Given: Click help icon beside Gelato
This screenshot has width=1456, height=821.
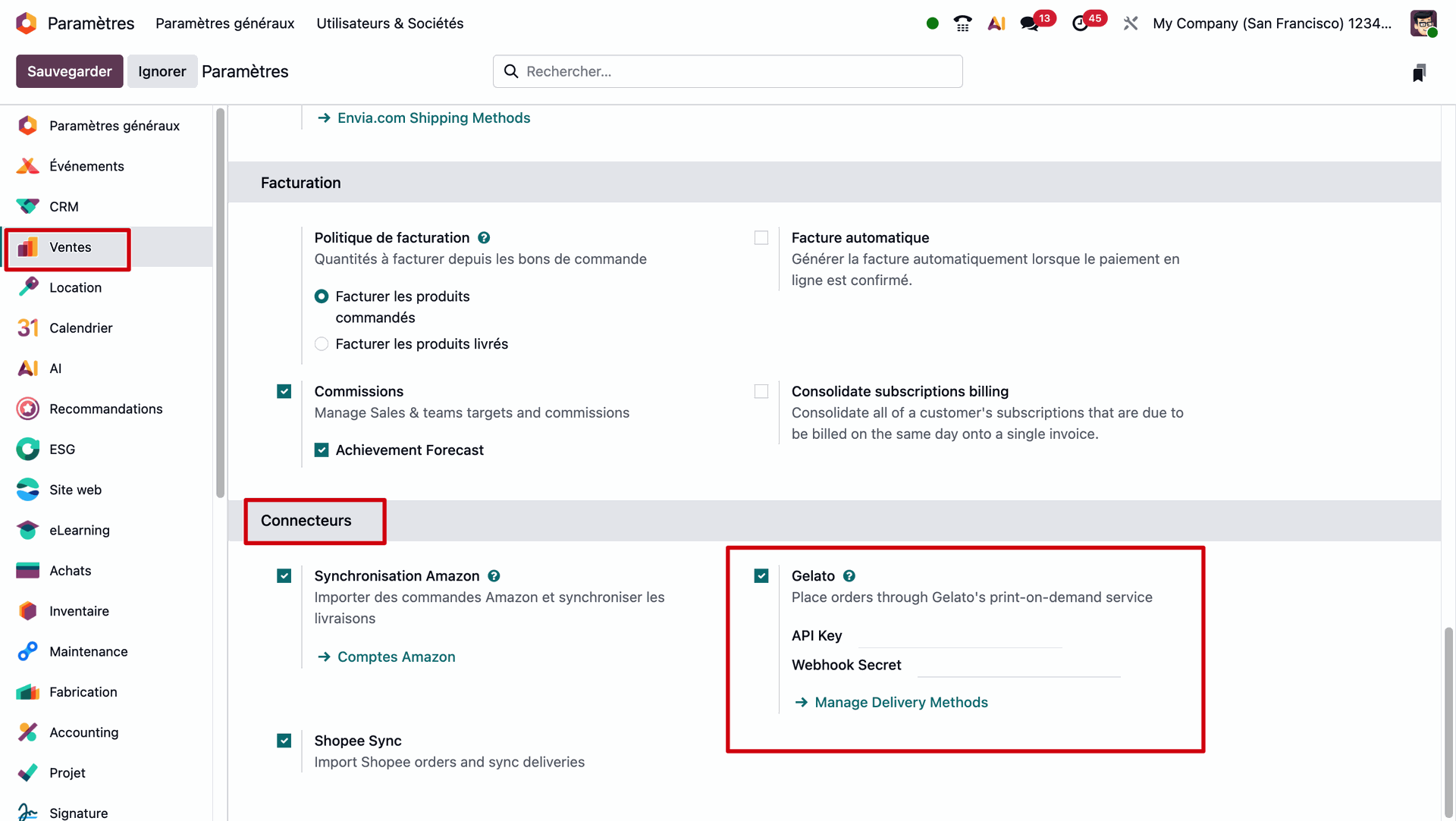Looking at the screenshot, I should pyautogui.click(x=849, y=576).
